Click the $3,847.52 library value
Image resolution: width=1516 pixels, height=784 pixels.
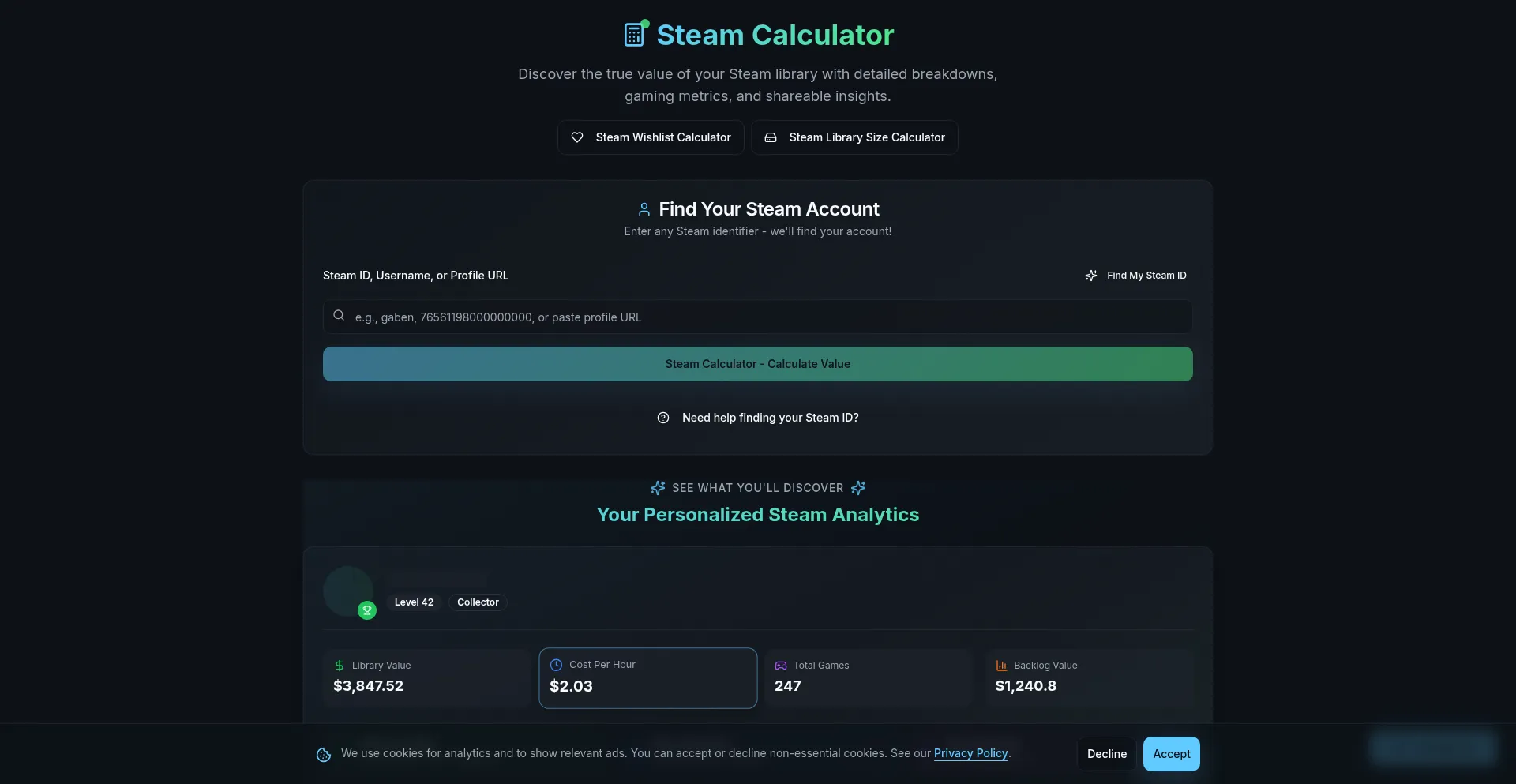pos(368,686)
